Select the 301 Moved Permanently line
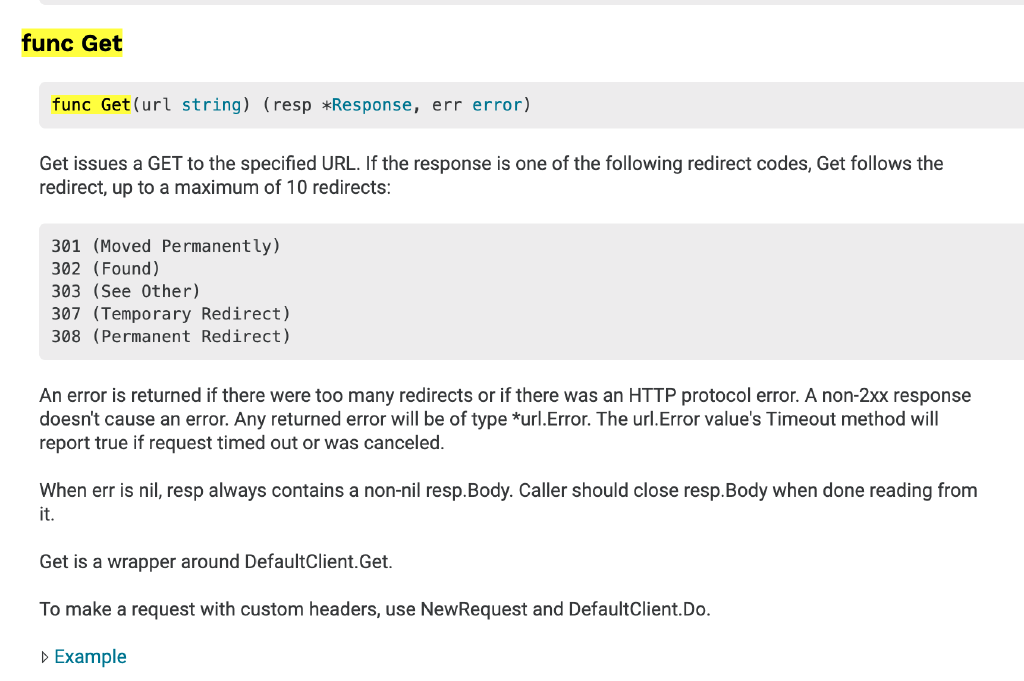Image resolution: width=1024 pixels, height=681 pixels. [165, 245]
